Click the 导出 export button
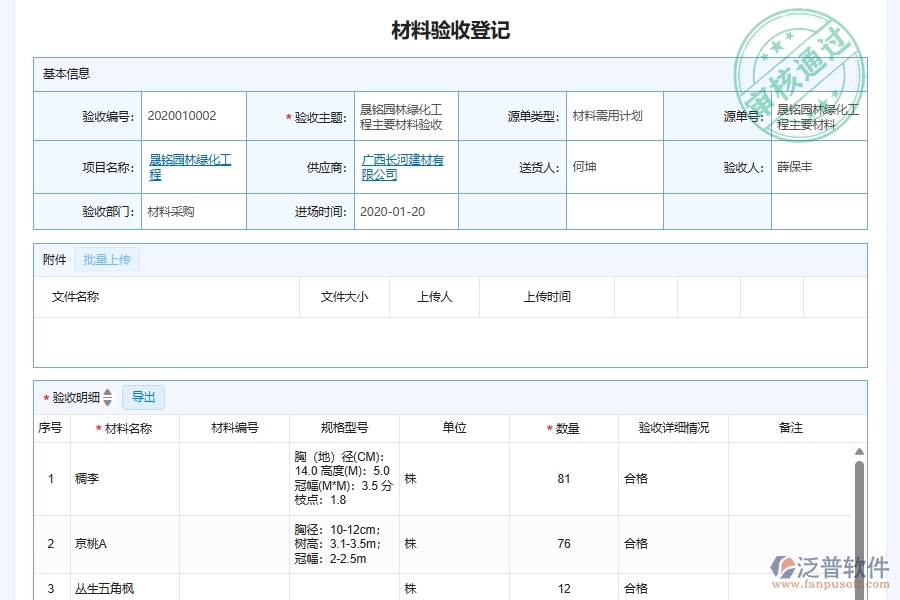Screen dimensions: 900x600 [143, 397]
